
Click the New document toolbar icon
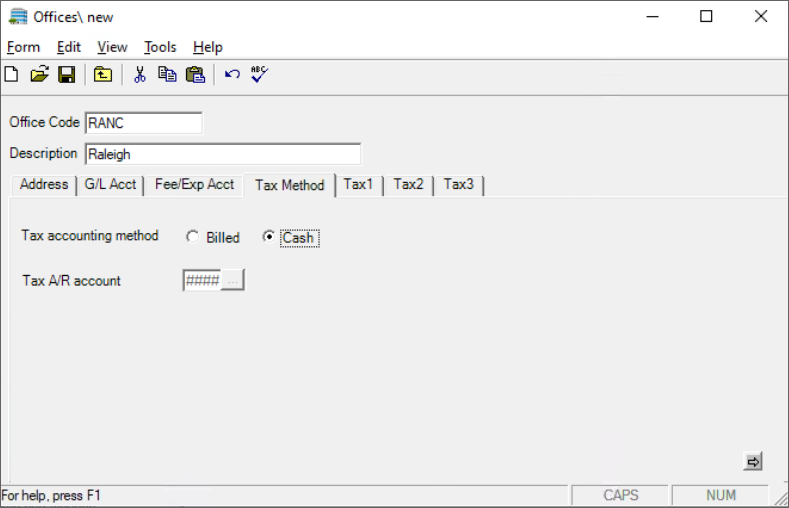(x=11, y=75)
